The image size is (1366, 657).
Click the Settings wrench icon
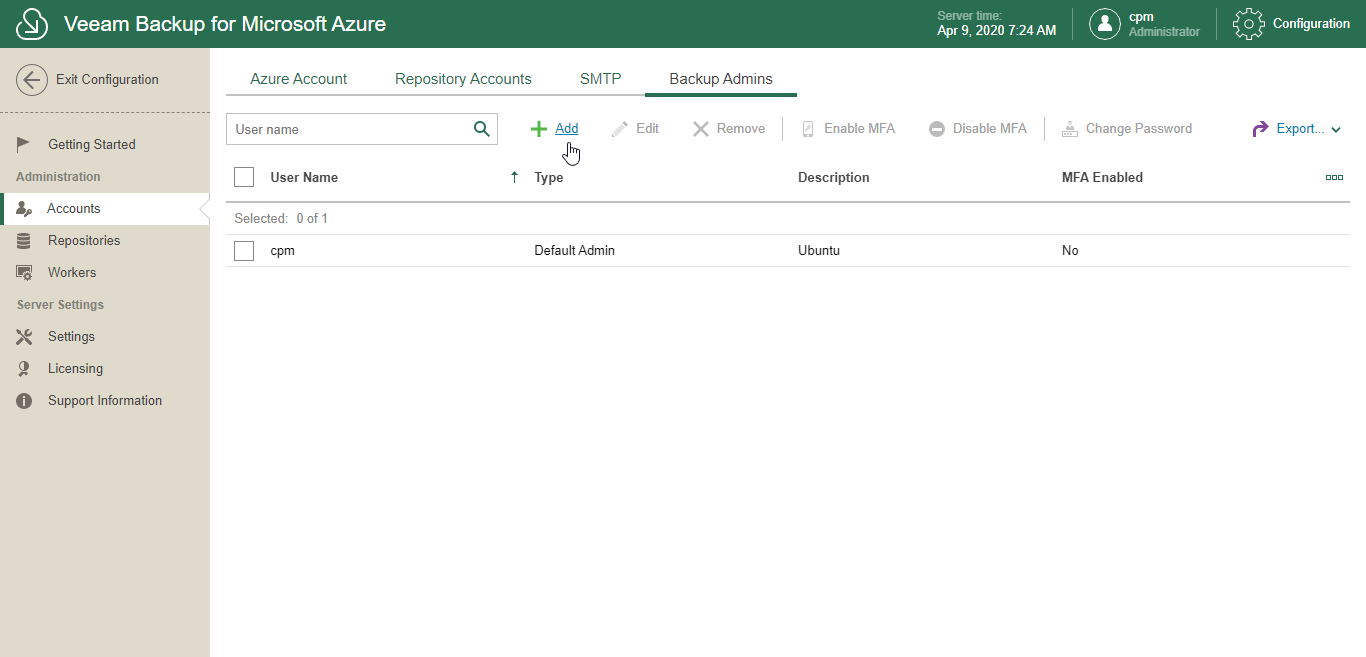pyautogui.click(x=24, y=336)
